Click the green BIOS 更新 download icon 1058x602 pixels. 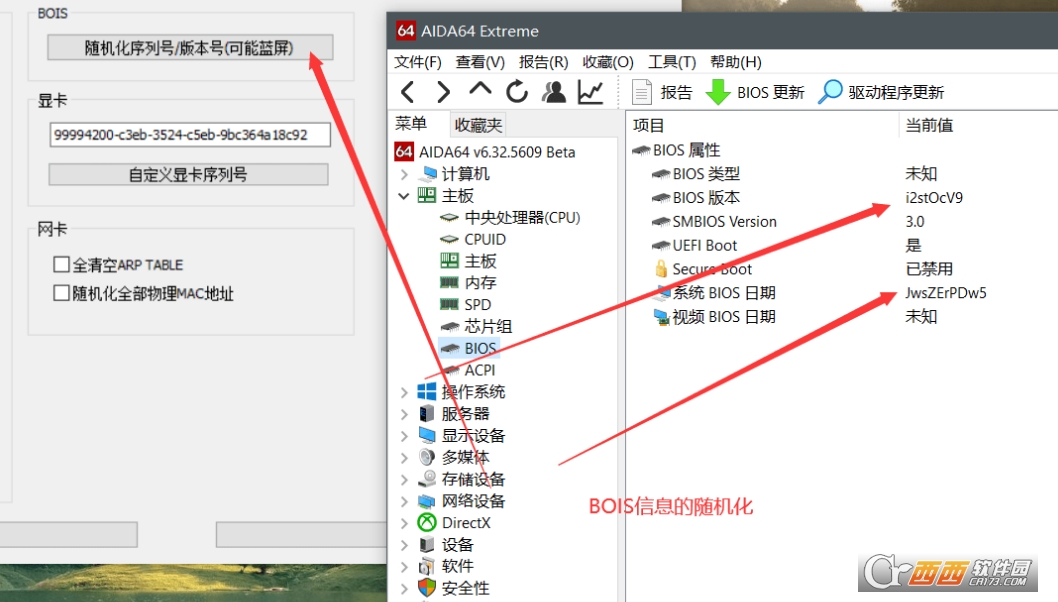718,92
